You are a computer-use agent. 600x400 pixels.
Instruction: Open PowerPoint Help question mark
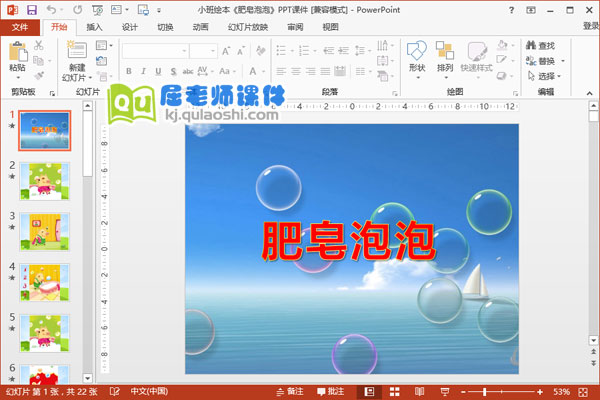[x=512, y=10]
